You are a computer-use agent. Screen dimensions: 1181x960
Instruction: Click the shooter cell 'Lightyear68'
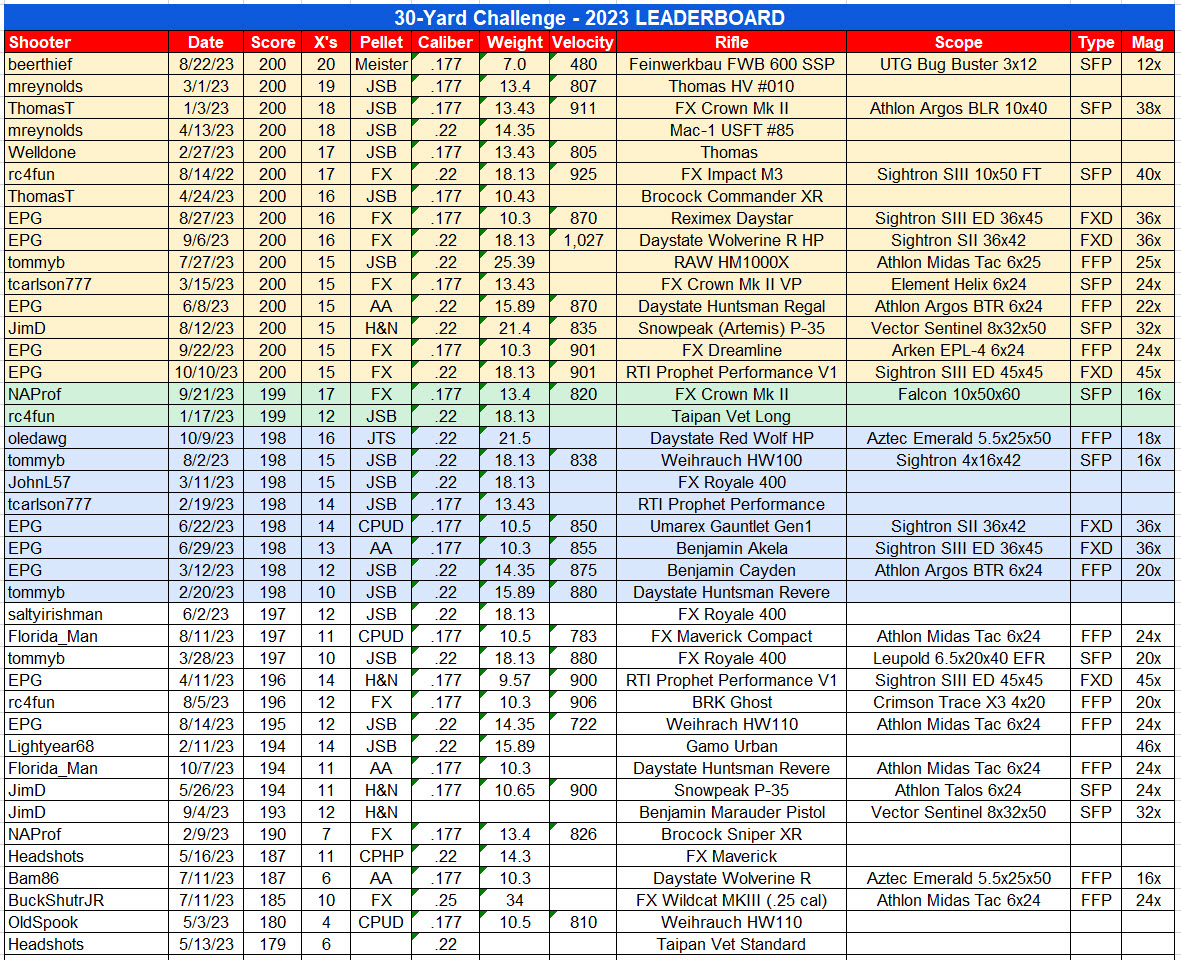point(86,746)
